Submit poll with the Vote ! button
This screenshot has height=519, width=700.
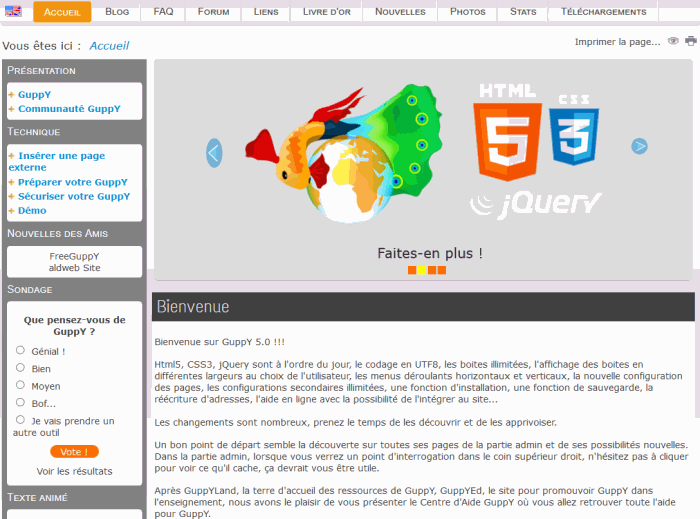pos(74,452)
